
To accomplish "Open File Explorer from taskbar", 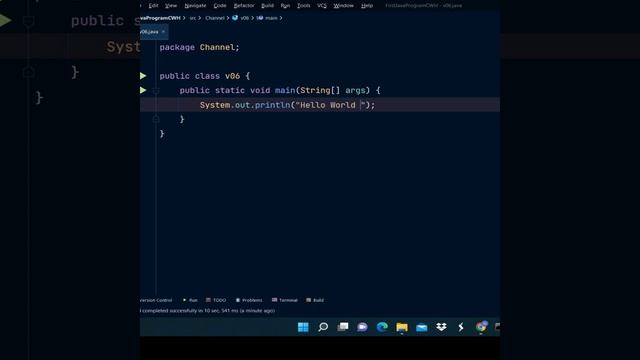I will click(x=402, y=327).
